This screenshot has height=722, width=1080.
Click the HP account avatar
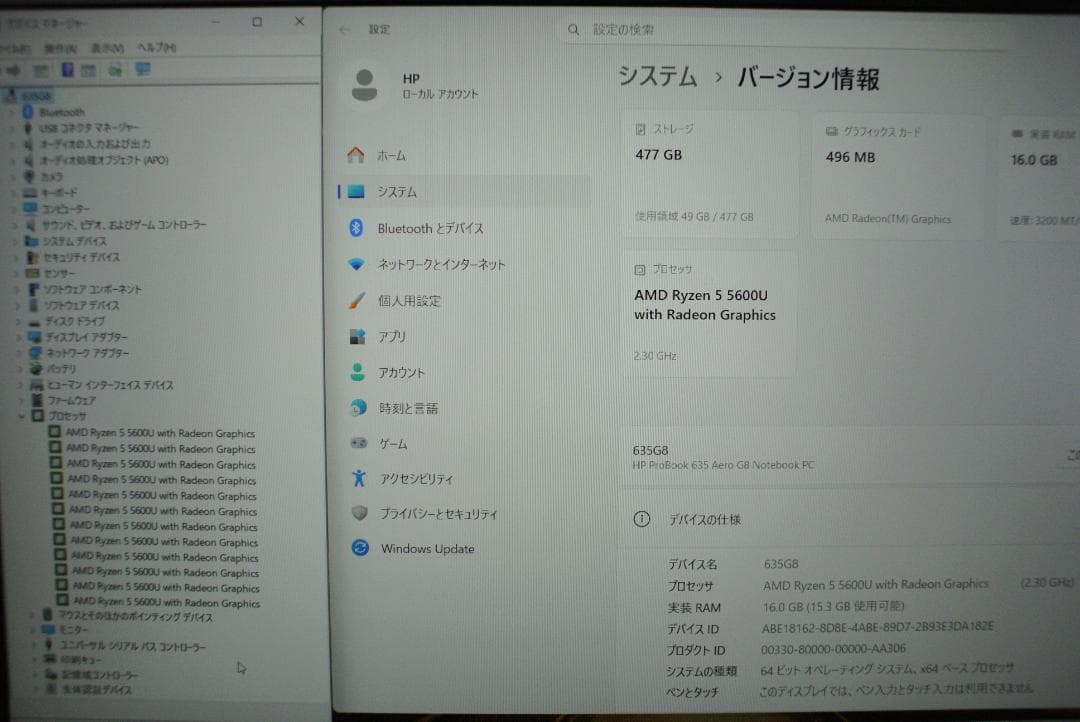[x=368, y=85]
